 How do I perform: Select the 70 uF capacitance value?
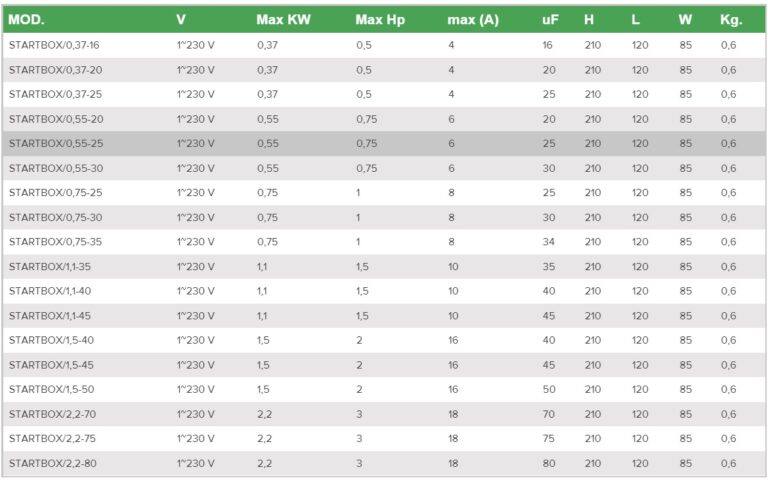click(x=549, y=414)
